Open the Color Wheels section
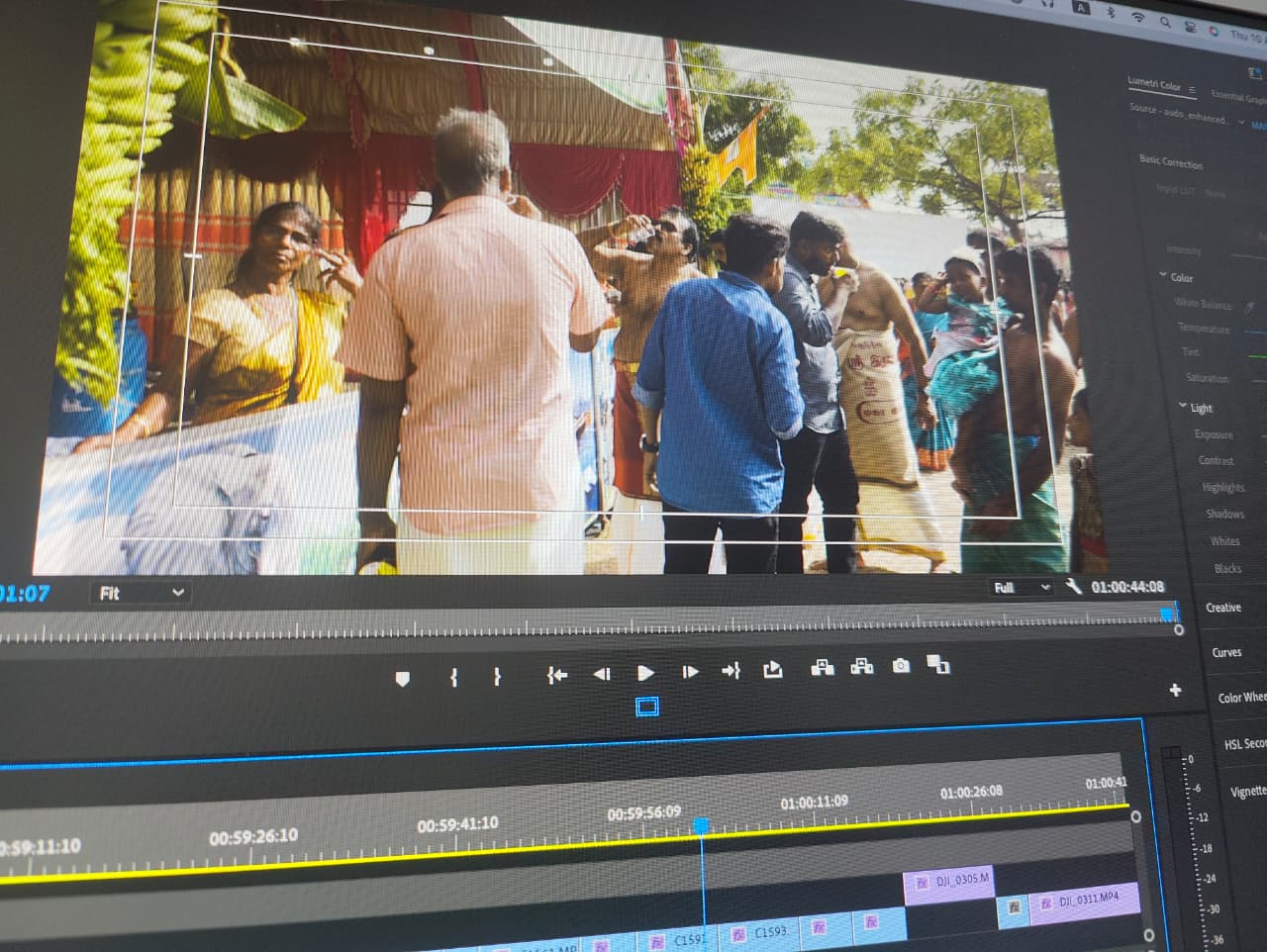 [1242, 698]
